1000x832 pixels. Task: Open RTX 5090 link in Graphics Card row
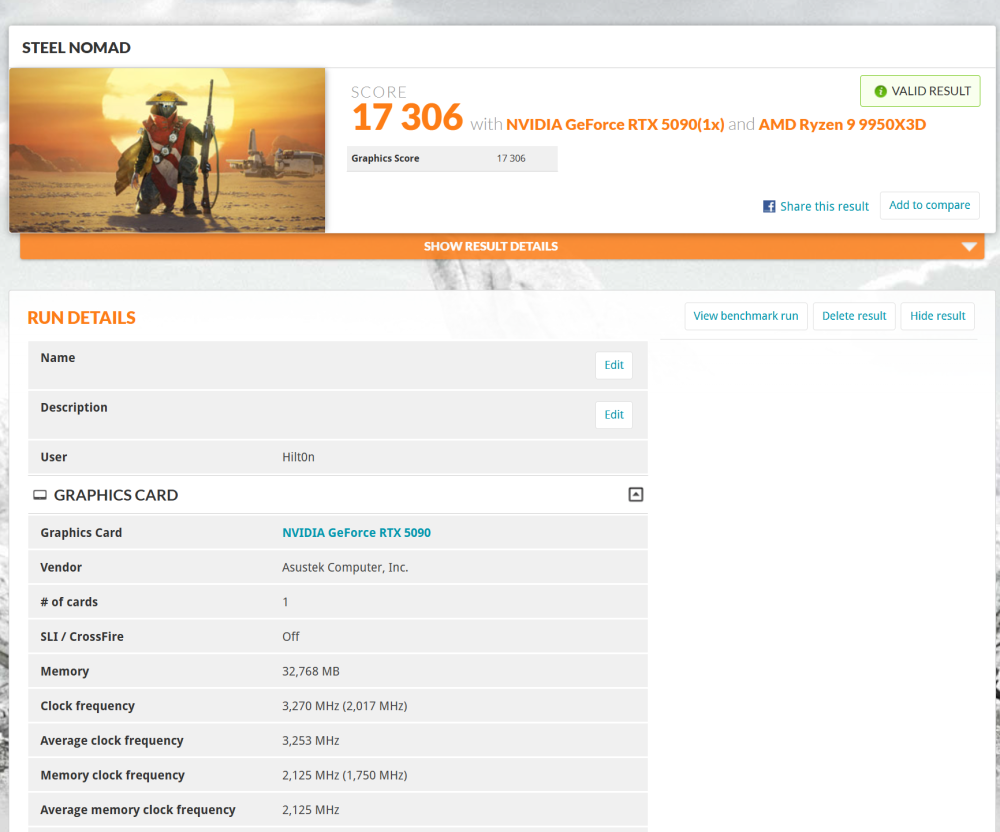pos(356,533)
